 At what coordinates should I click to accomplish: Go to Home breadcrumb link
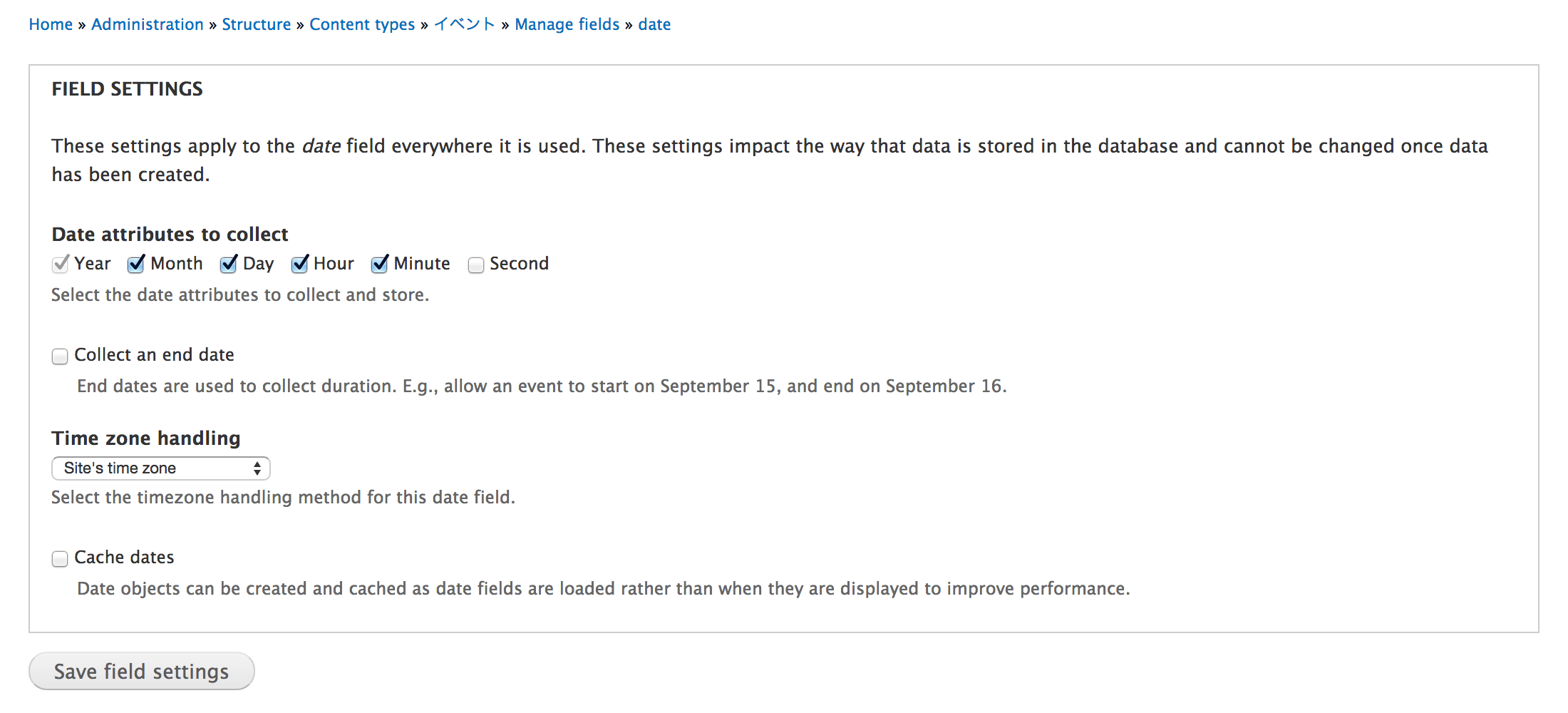tap(51, 24)
